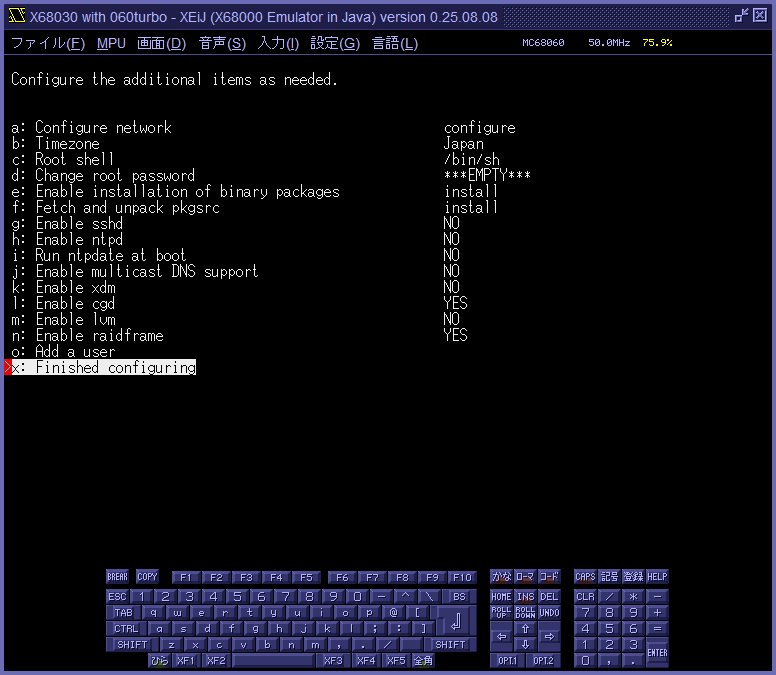Click the F1 function key
The image size is (776, 675).
186,577
